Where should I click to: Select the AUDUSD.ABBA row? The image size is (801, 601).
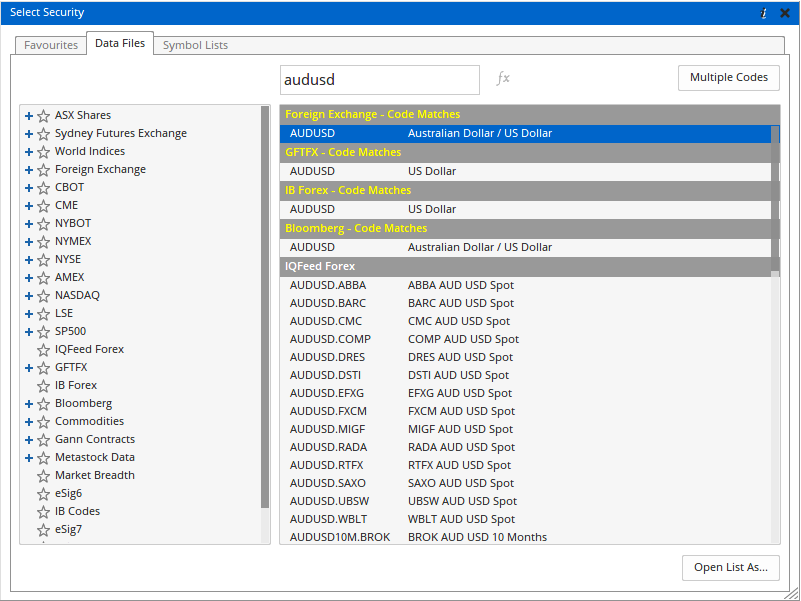(526, 285)
